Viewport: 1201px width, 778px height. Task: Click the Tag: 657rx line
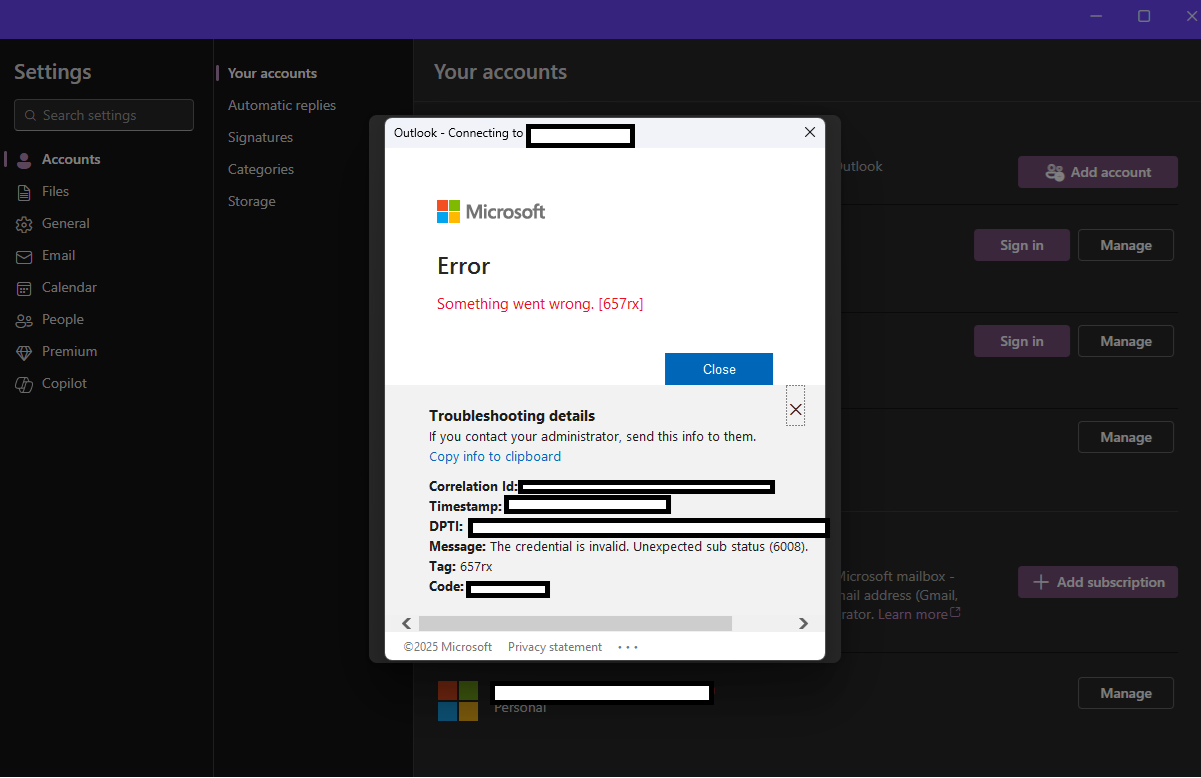coord(460,567)
